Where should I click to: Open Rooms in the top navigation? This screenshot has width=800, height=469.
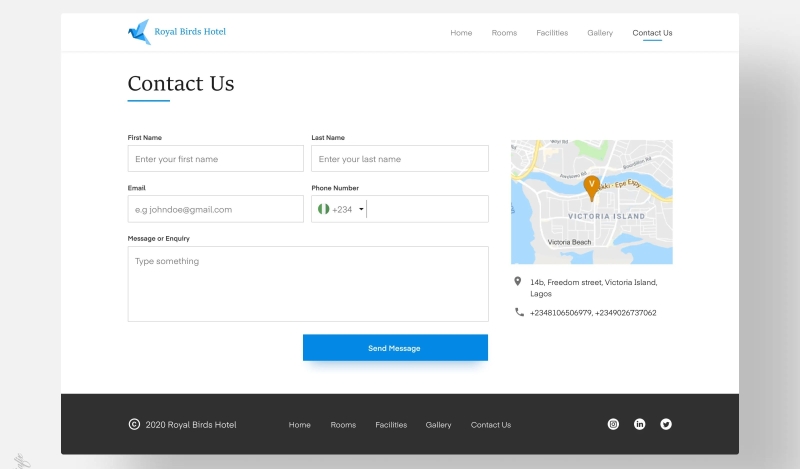pyautogui.click(x=504, y=33)
